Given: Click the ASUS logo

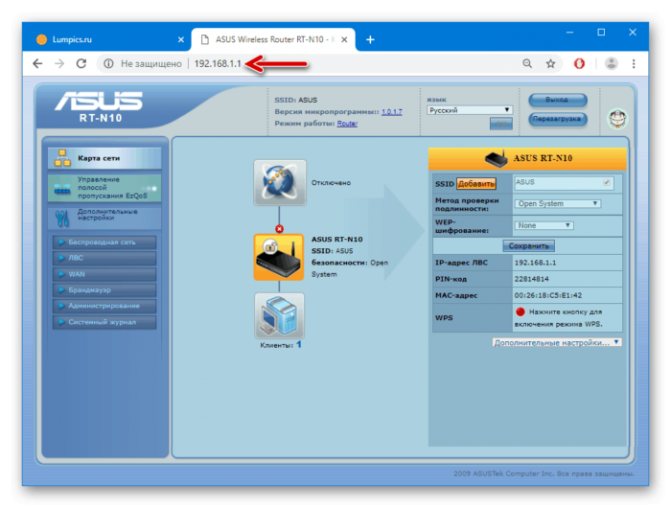Looking at the screenshot, I should (x=98, y=101).
